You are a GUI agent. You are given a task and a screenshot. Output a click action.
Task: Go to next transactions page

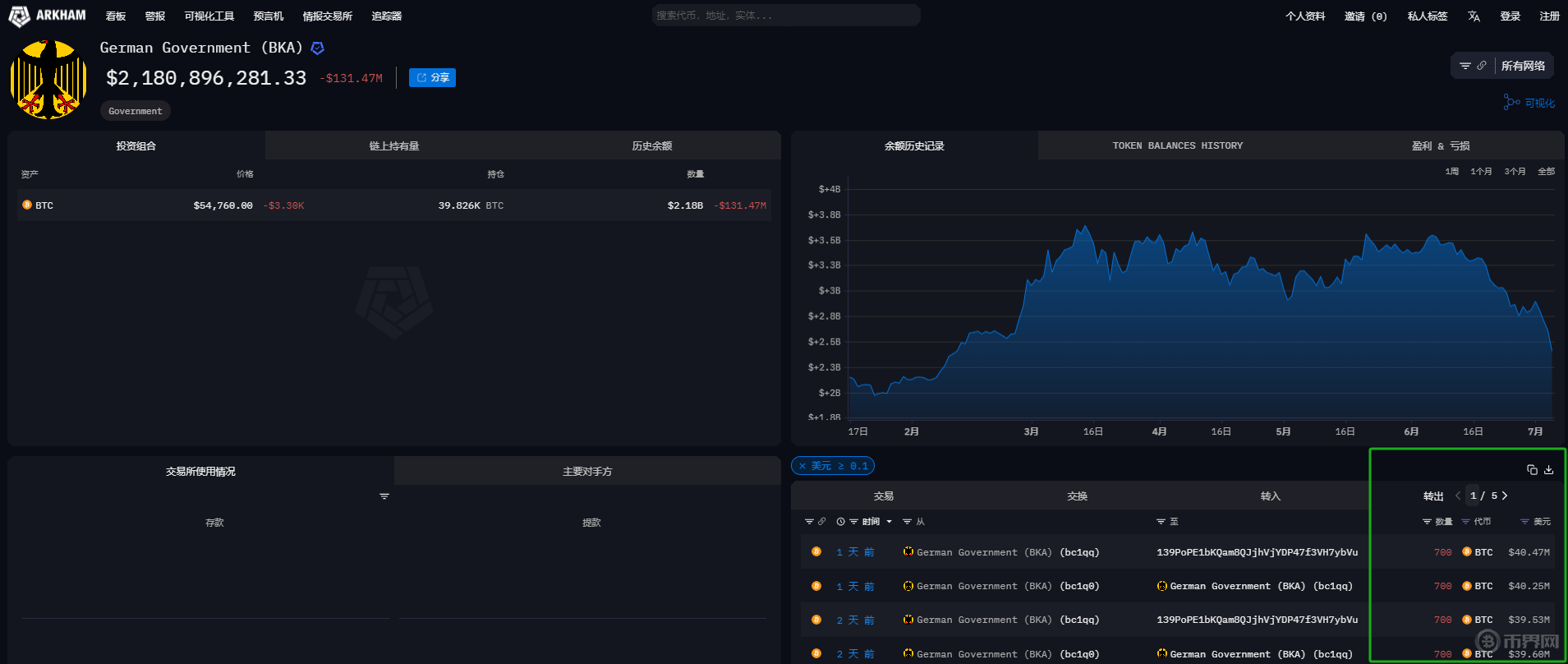pos(1505,496)
